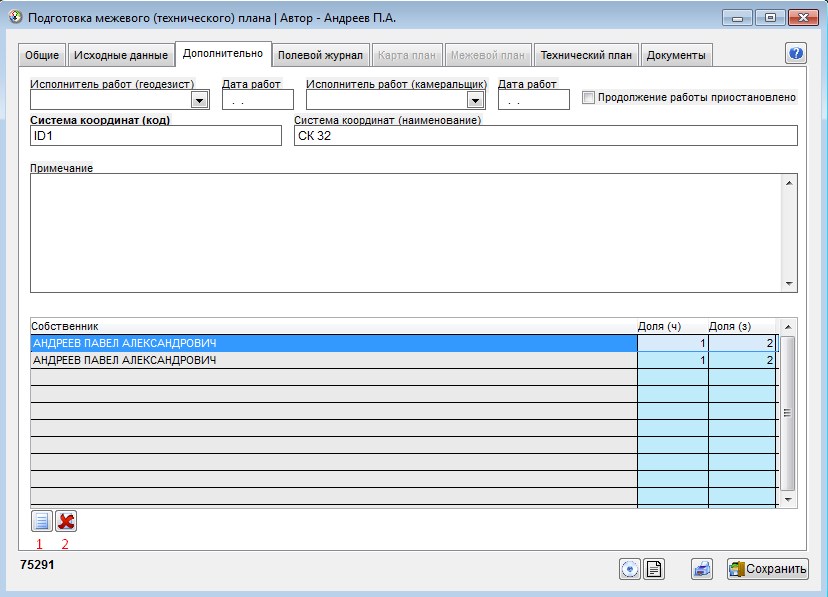Click the document page icon at the bottom
This screenshot has width=828, height=597.
[x=654, y=568]
